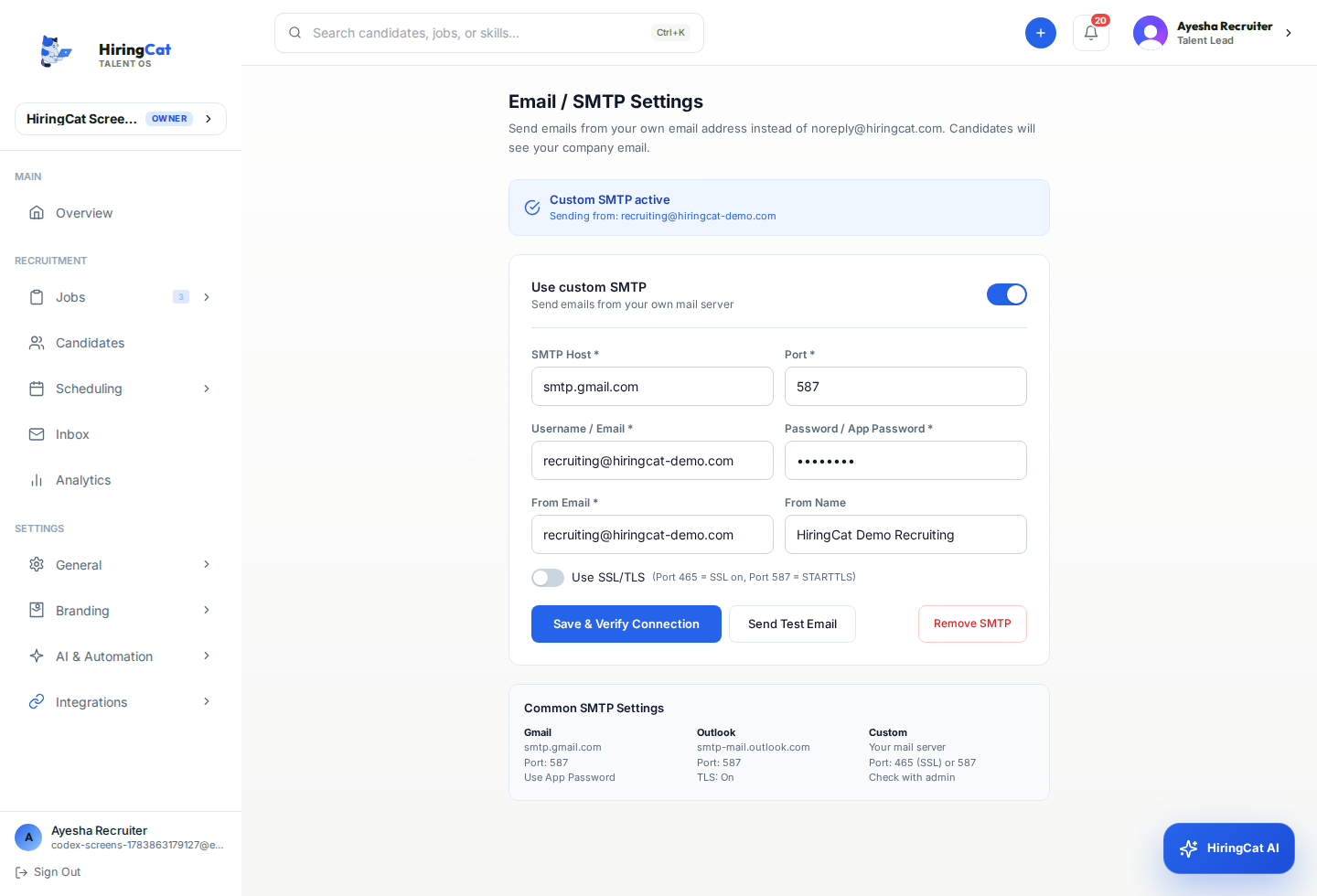Click the From Name input field
Image resolution: width=1317 pixels, height=896 pixels.
[x=905, y=535]
